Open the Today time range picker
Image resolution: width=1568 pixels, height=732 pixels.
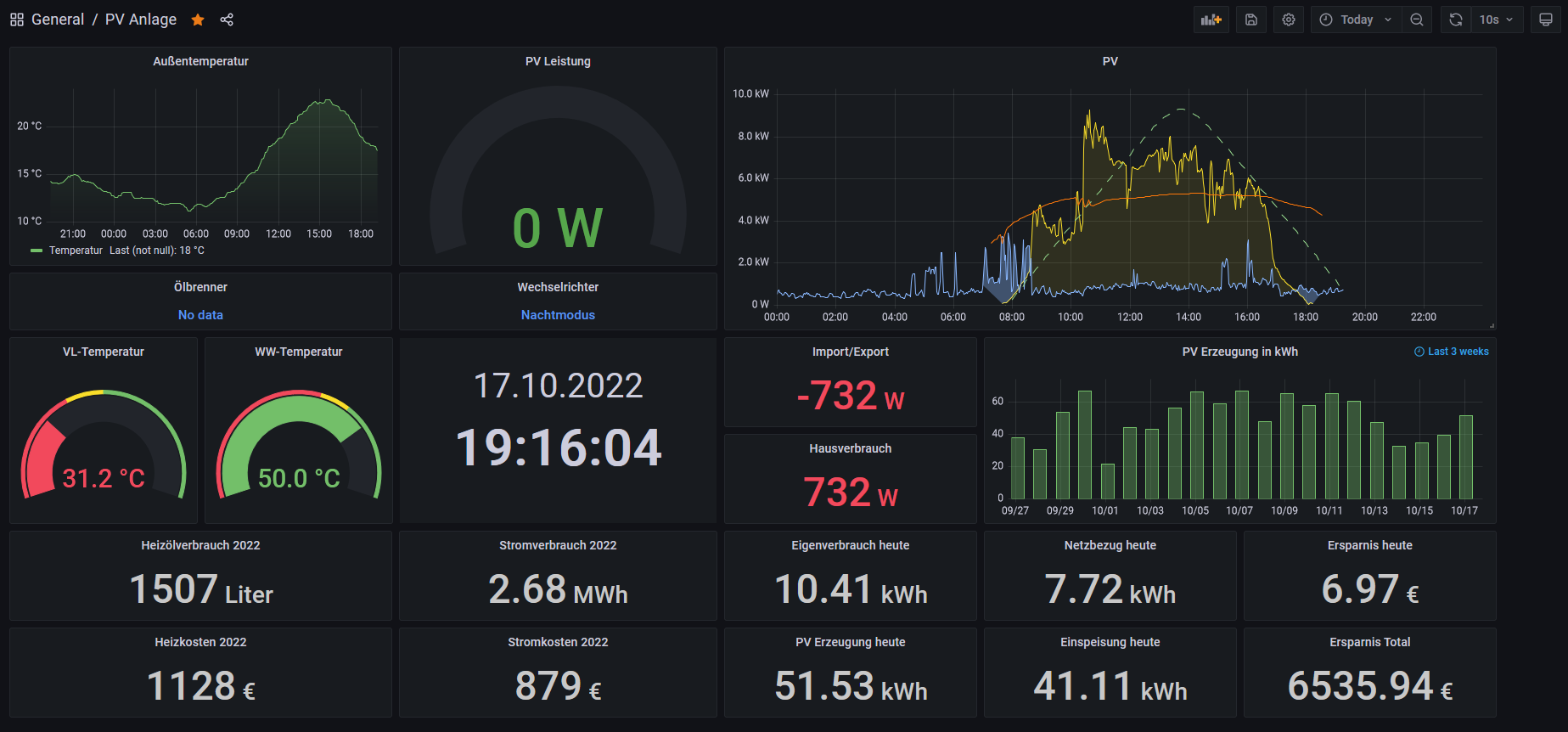click(1357, 20)
